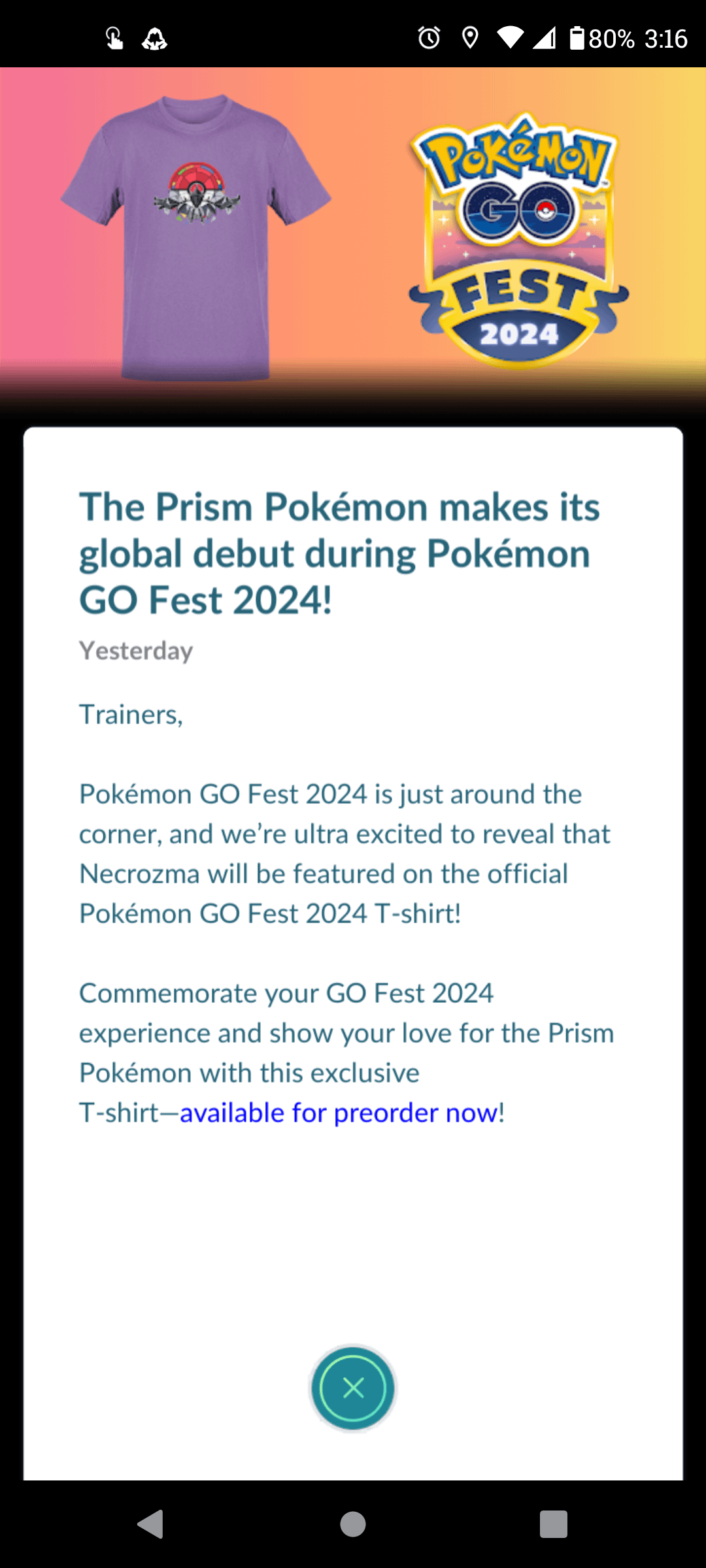Tap the "Yesterday" post date label
706x1568 pixels.
click(x=136, y=651)
